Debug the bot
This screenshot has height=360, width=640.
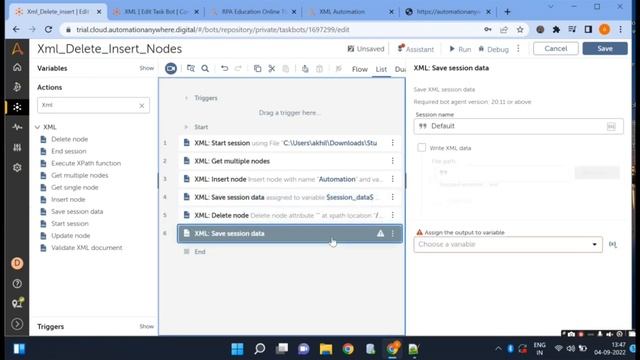coord(493,49)
